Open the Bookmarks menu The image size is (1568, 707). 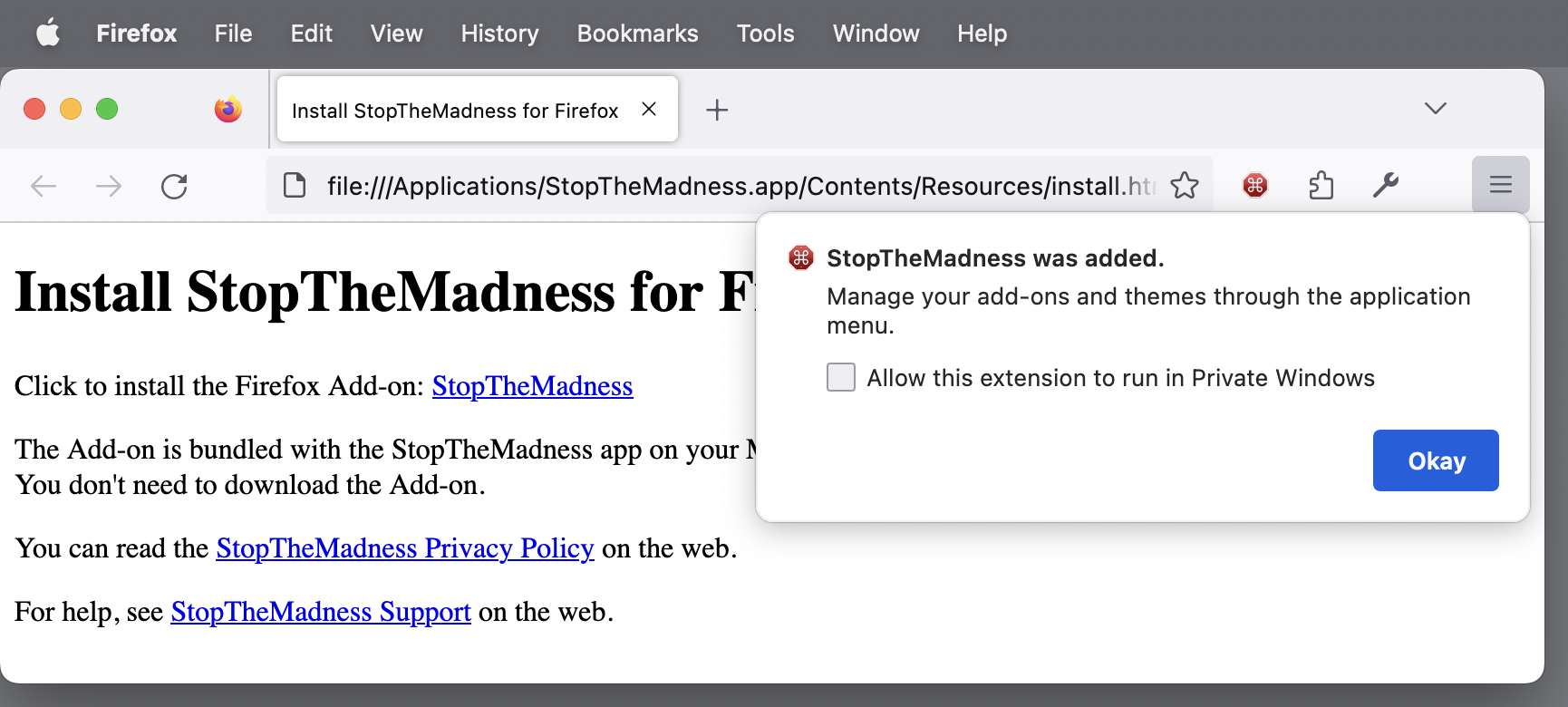(x=637, y=34)
